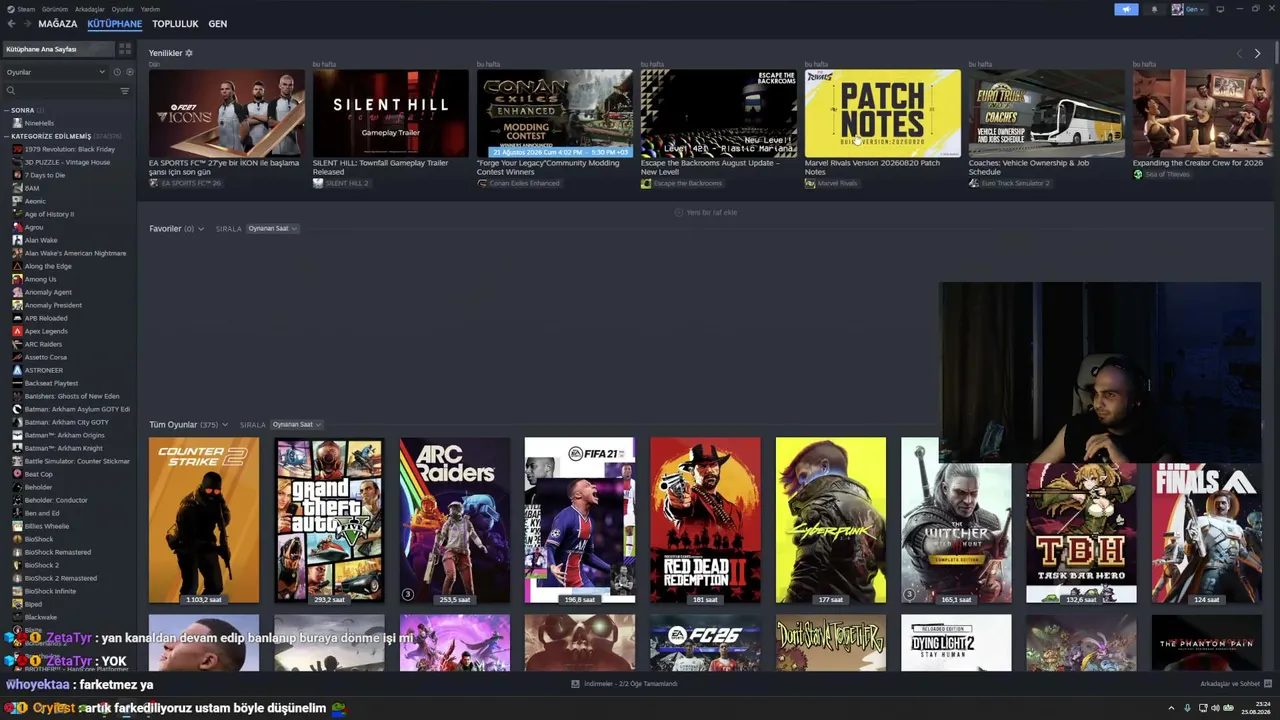Open notifications bell

pyautogui.click(x=1154, y=9)
